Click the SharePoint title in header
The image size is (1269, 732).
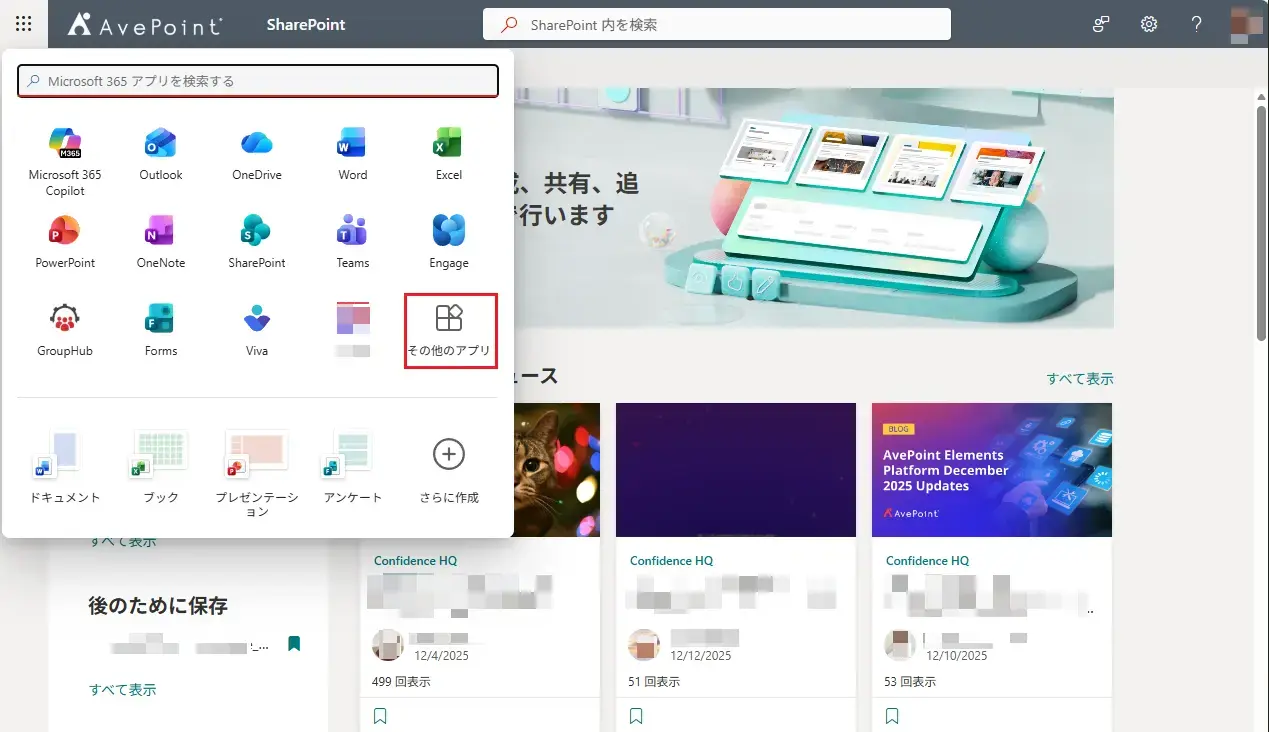pyautogui.click(x=306, y=24)
